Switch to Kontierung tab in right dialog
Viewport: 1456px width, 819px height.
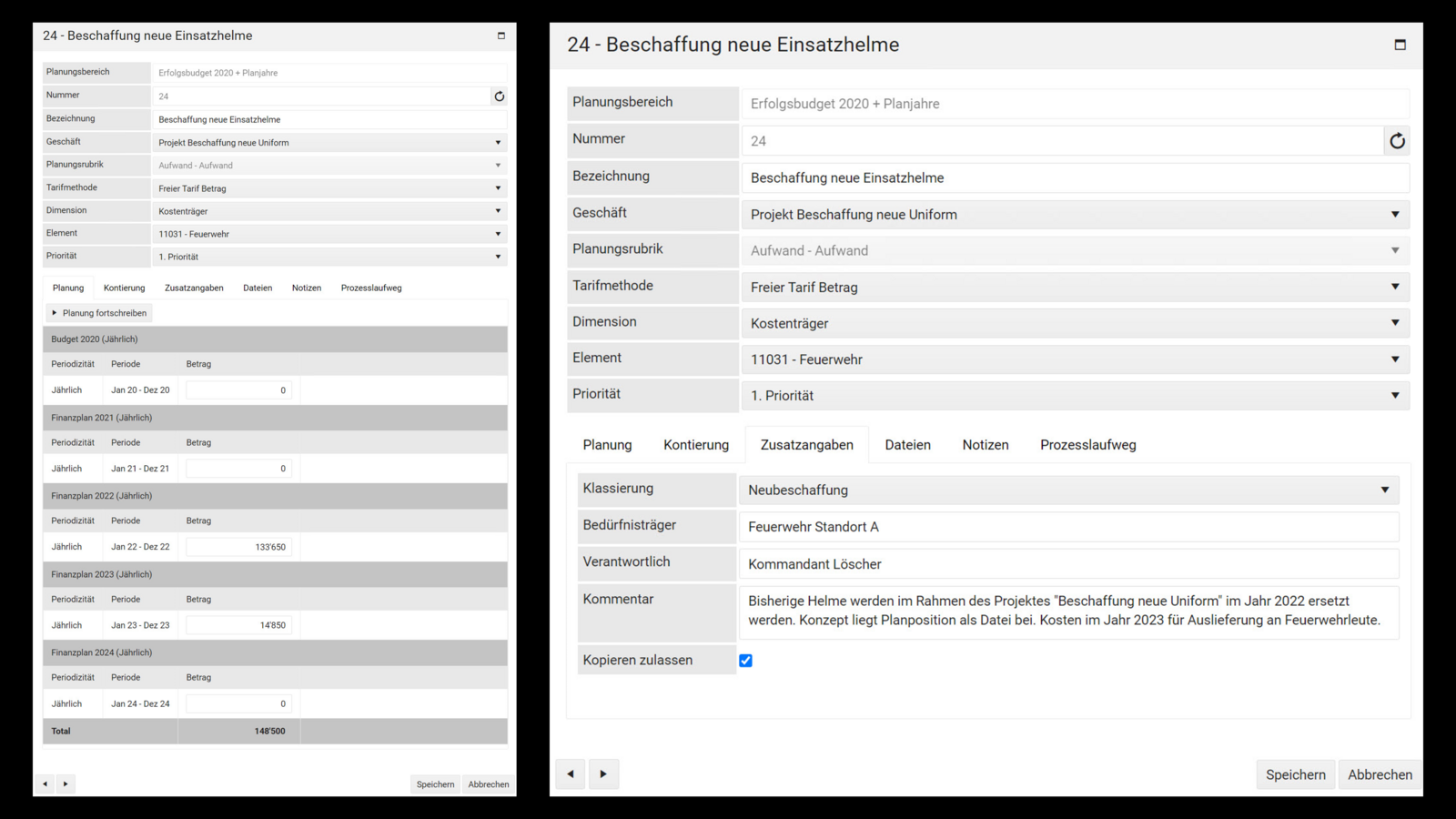[696, 445]
